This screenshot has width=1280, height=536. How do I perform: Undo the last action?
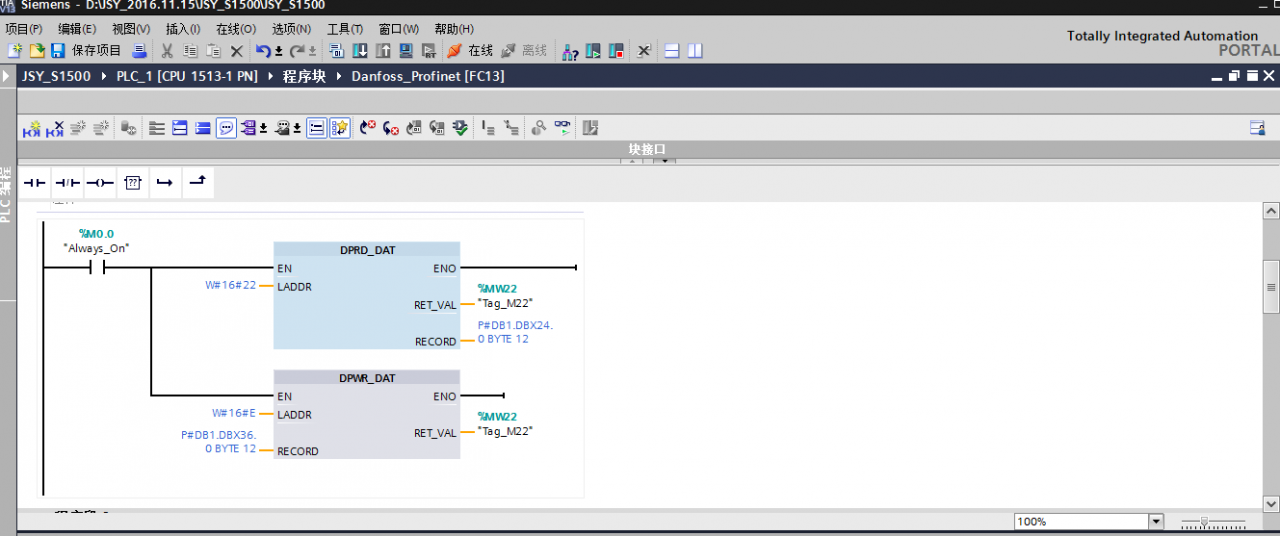tap(263, 50)
